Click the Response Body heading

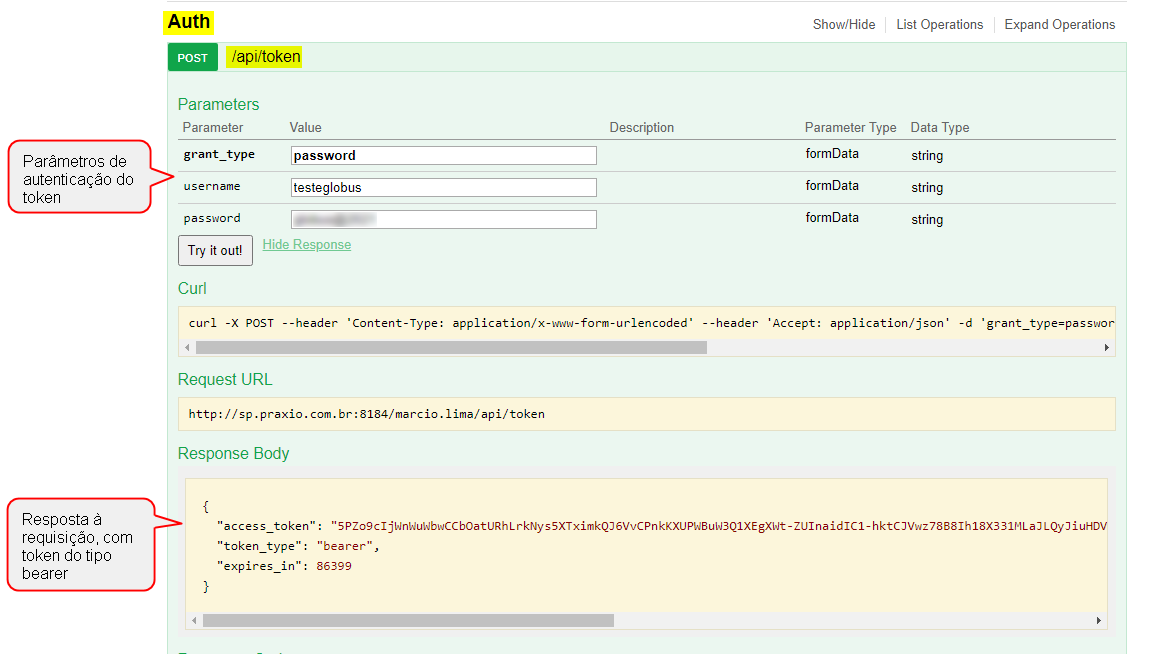tap(234, 453)
